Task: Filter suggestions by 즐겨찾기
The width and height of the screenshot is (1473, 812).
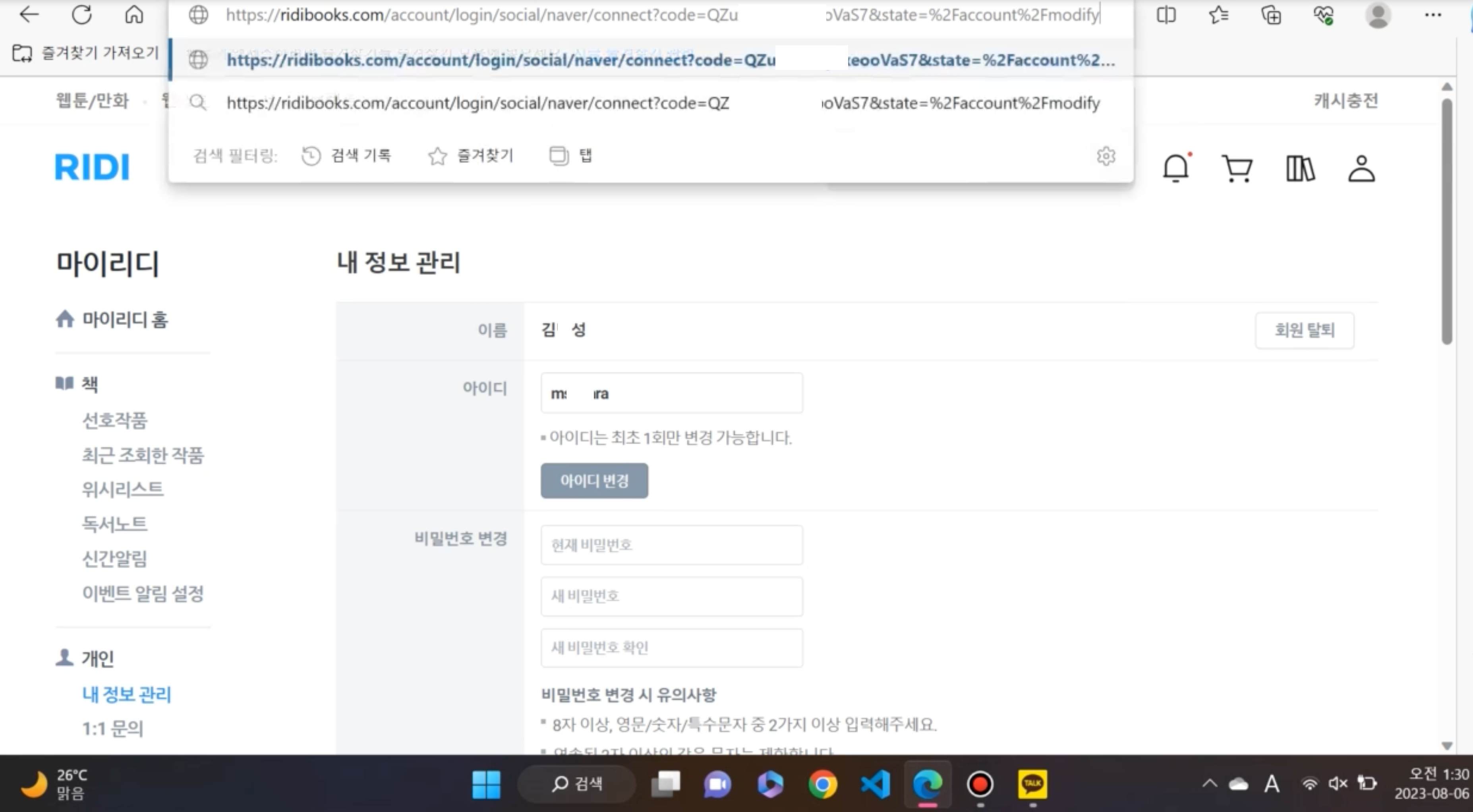Action: (x=471, y=155)
